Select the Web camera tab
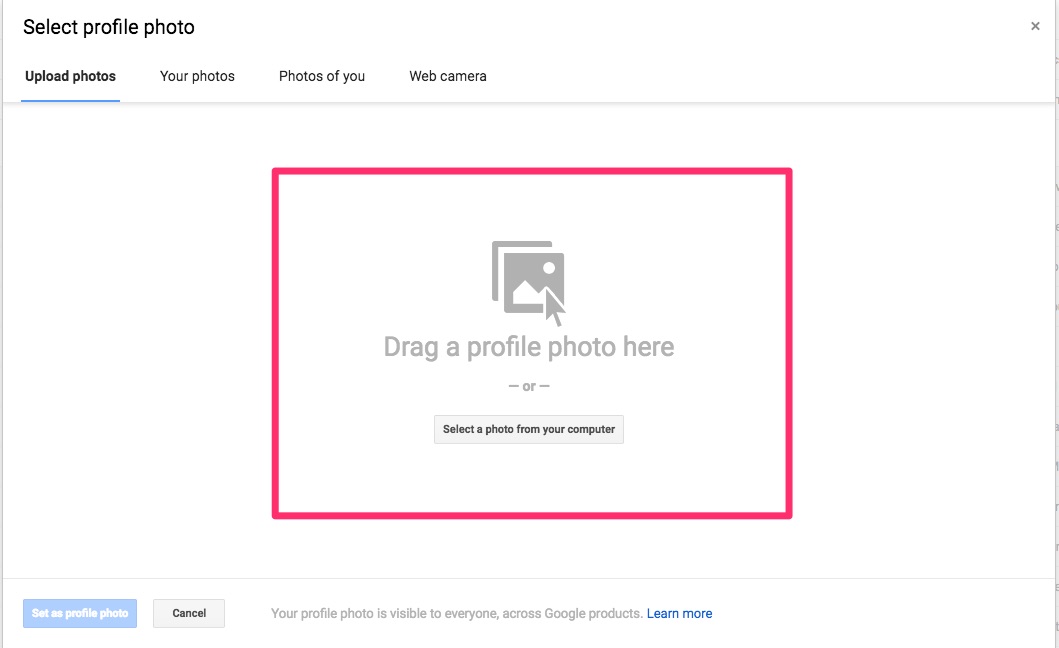 448,76
